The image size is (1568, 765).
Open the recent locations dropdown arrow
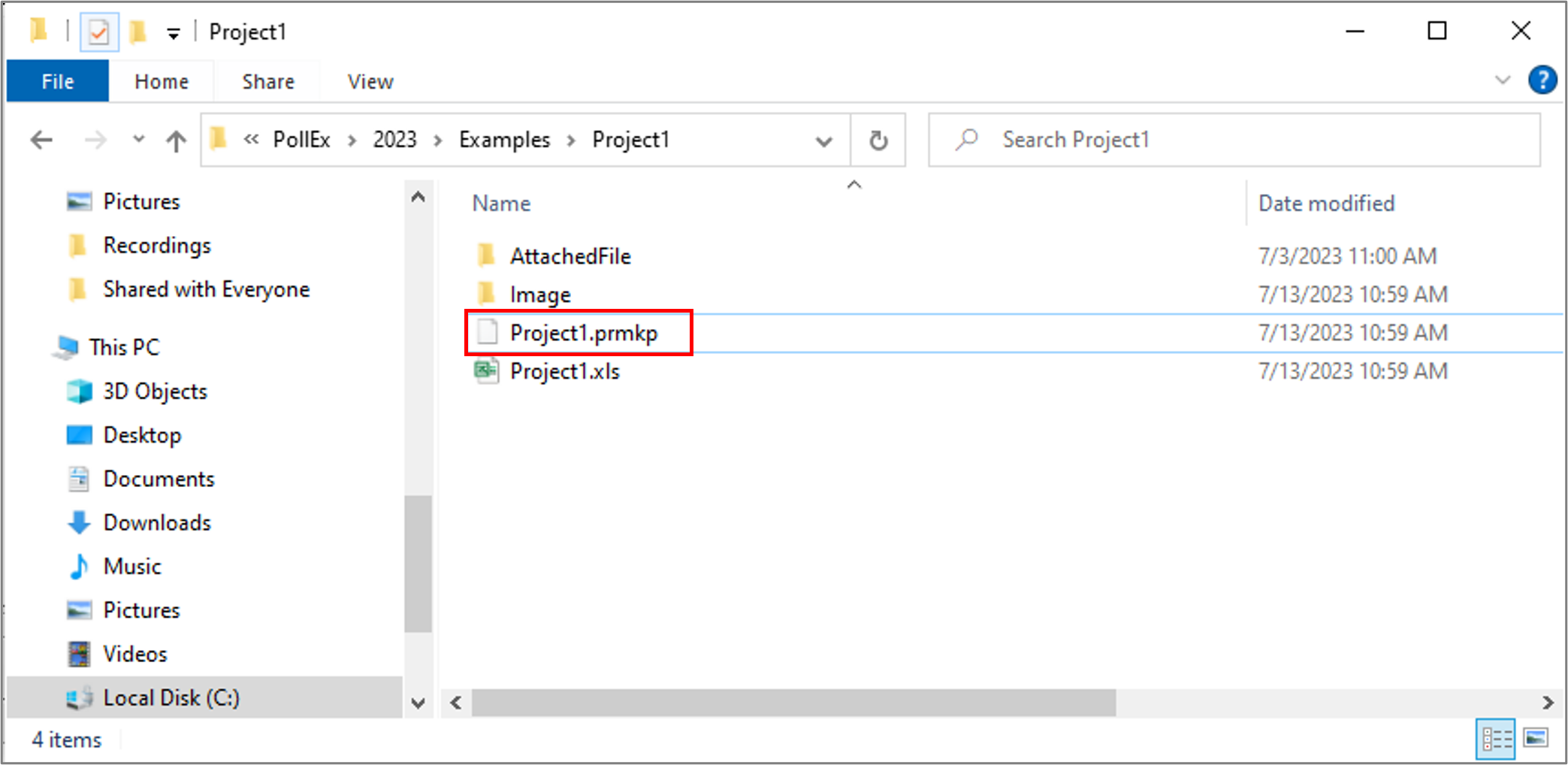tap(138, 140)
